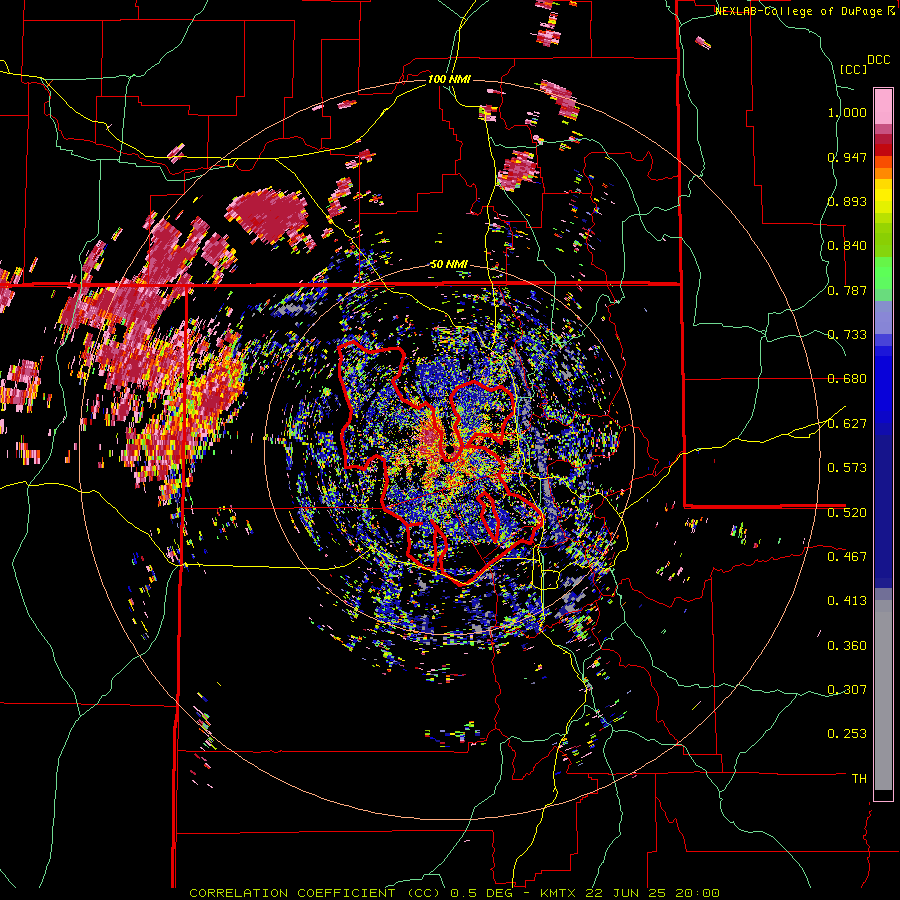Click the 0.840 legend value
900x900 pixels.
[x=847, y=246]
